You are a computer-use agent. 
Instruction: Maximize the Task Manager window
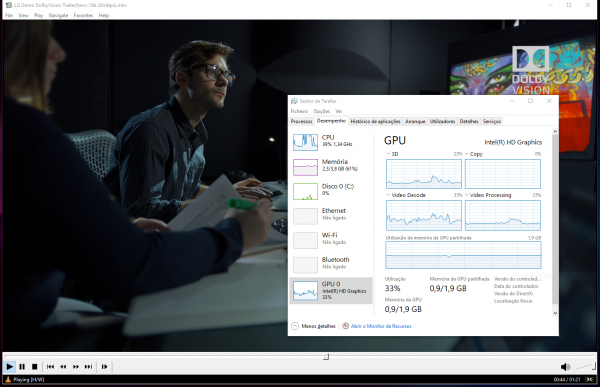pyautogui.click(x=530, y=101)
